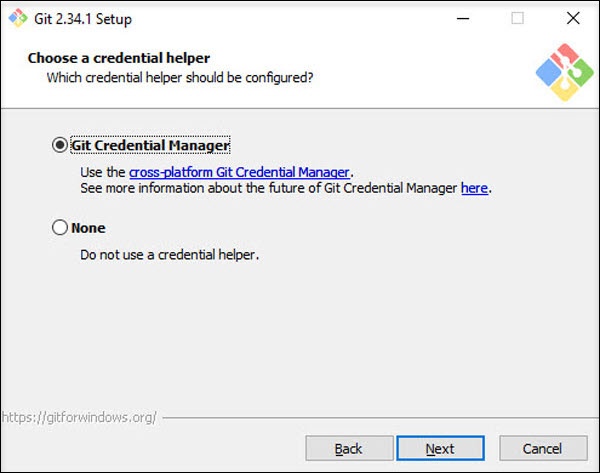This screenshot has height=473, width=600.
Task: Click the bold "Git Credential Manager" option label
Action: click(150, 145)
